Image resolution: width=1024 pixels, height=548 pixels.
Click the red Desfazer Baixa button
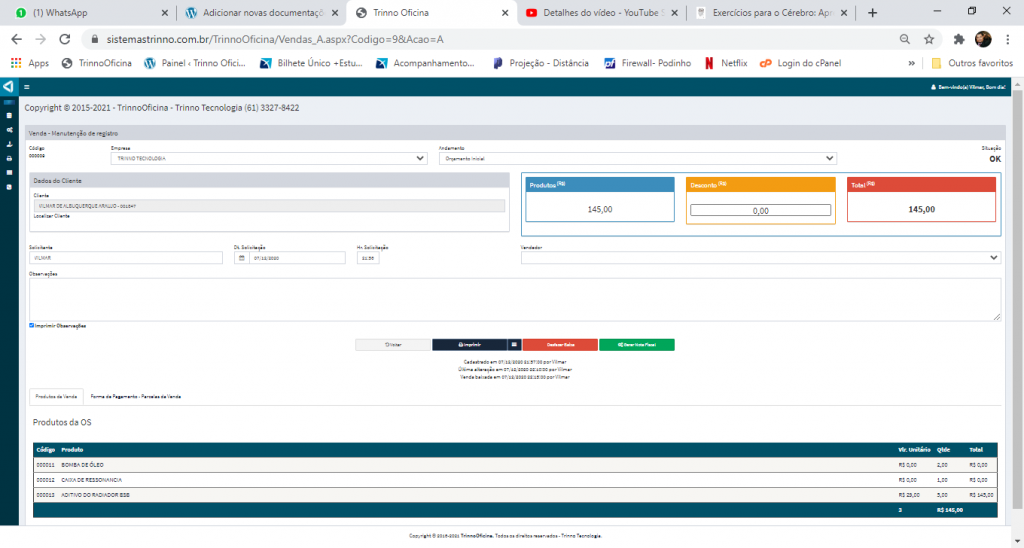[559, 344]
